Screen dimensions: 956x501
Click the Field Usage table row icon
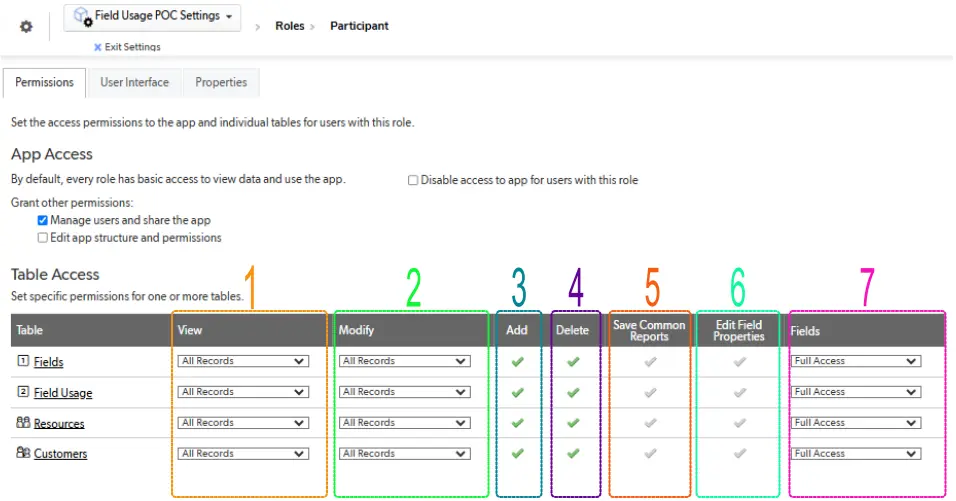pyautogui.click(x=23, y=392)
